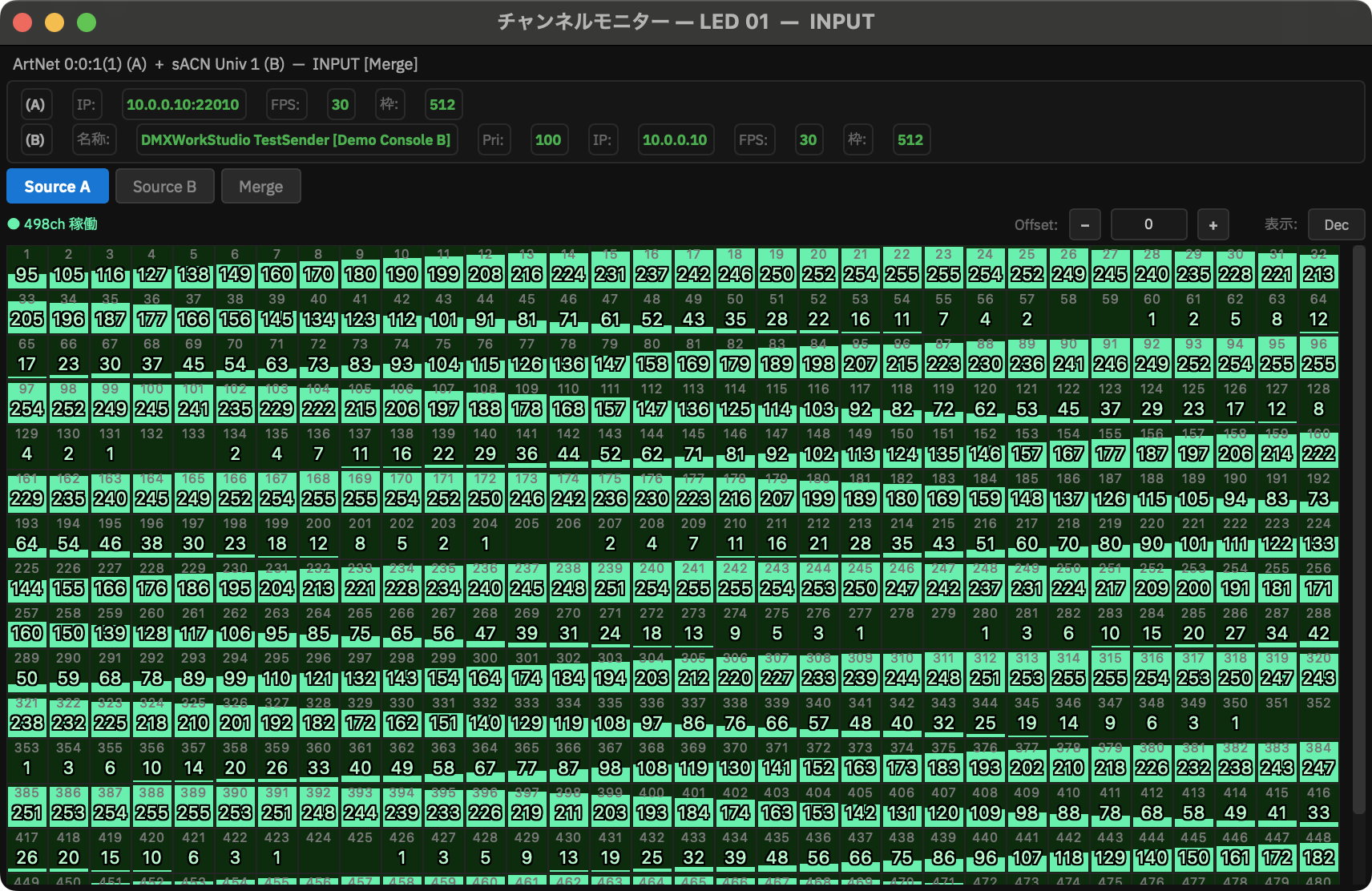Select channel 300 cell with value 164
The image size is (1372, 891).
486,671
